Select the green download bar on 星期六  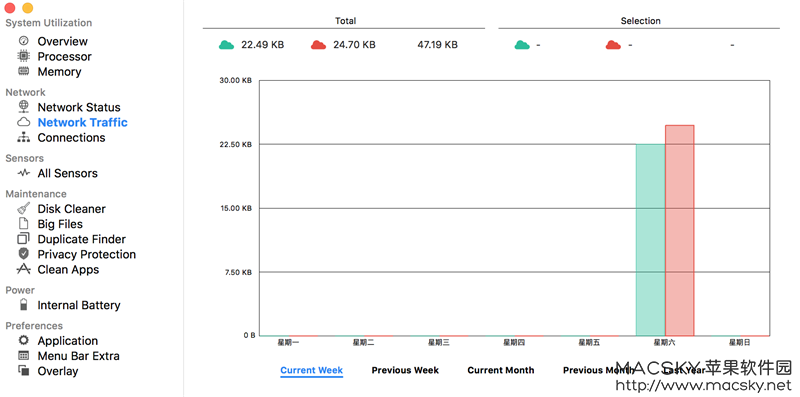[651, 240]
